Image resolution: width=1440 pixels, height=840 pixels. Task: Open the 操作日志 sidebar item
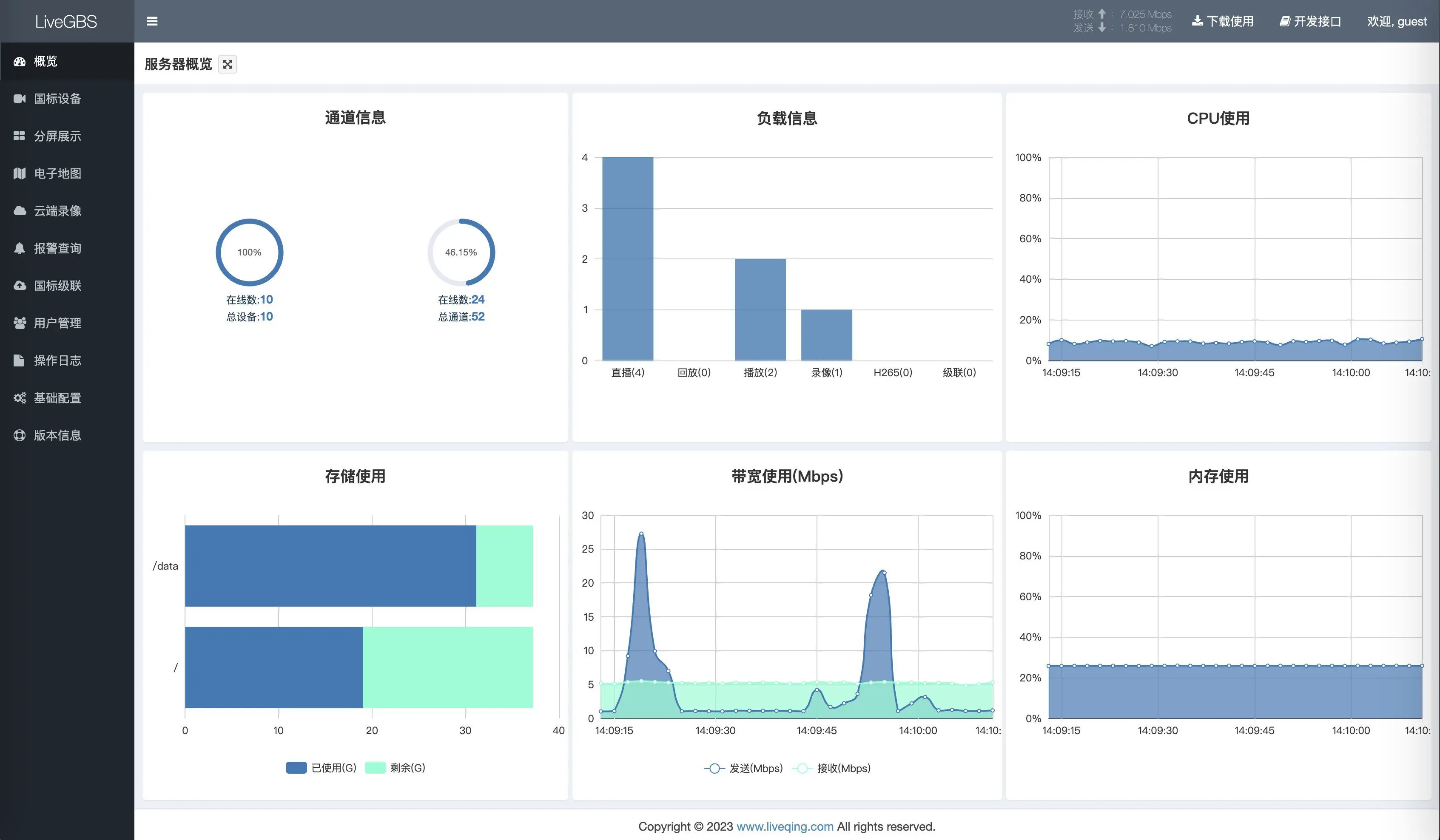pyautogui.click(x=57, y=360)
